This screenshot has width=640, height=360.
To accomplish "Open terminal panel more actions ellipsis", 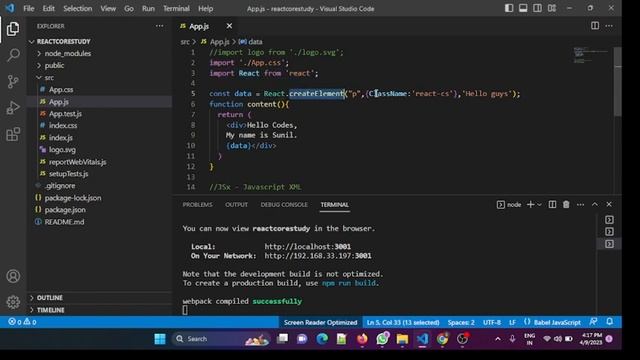I will (580, 204).
